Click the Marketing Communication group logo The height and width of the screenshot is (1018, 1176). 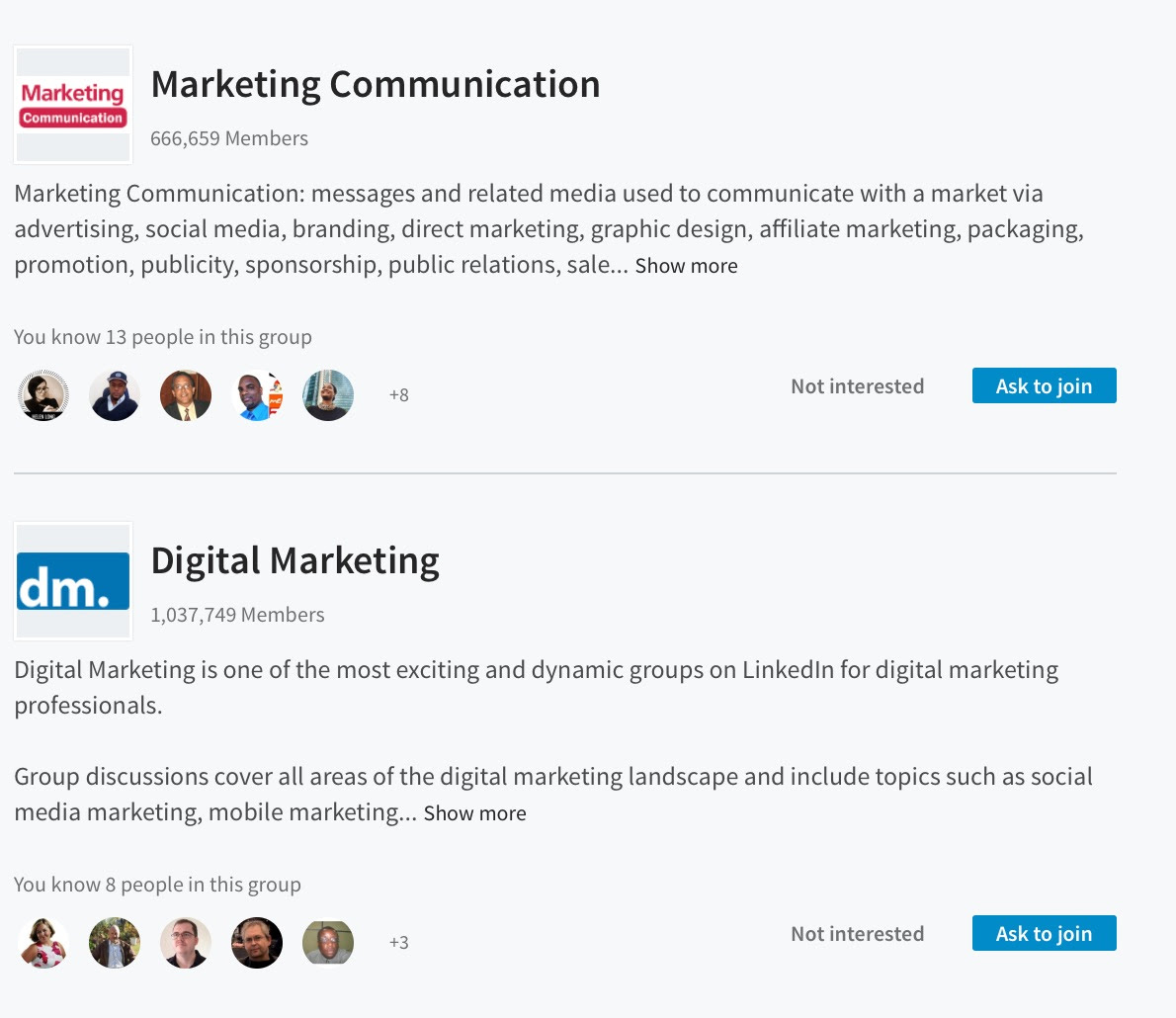click(73, 105)
